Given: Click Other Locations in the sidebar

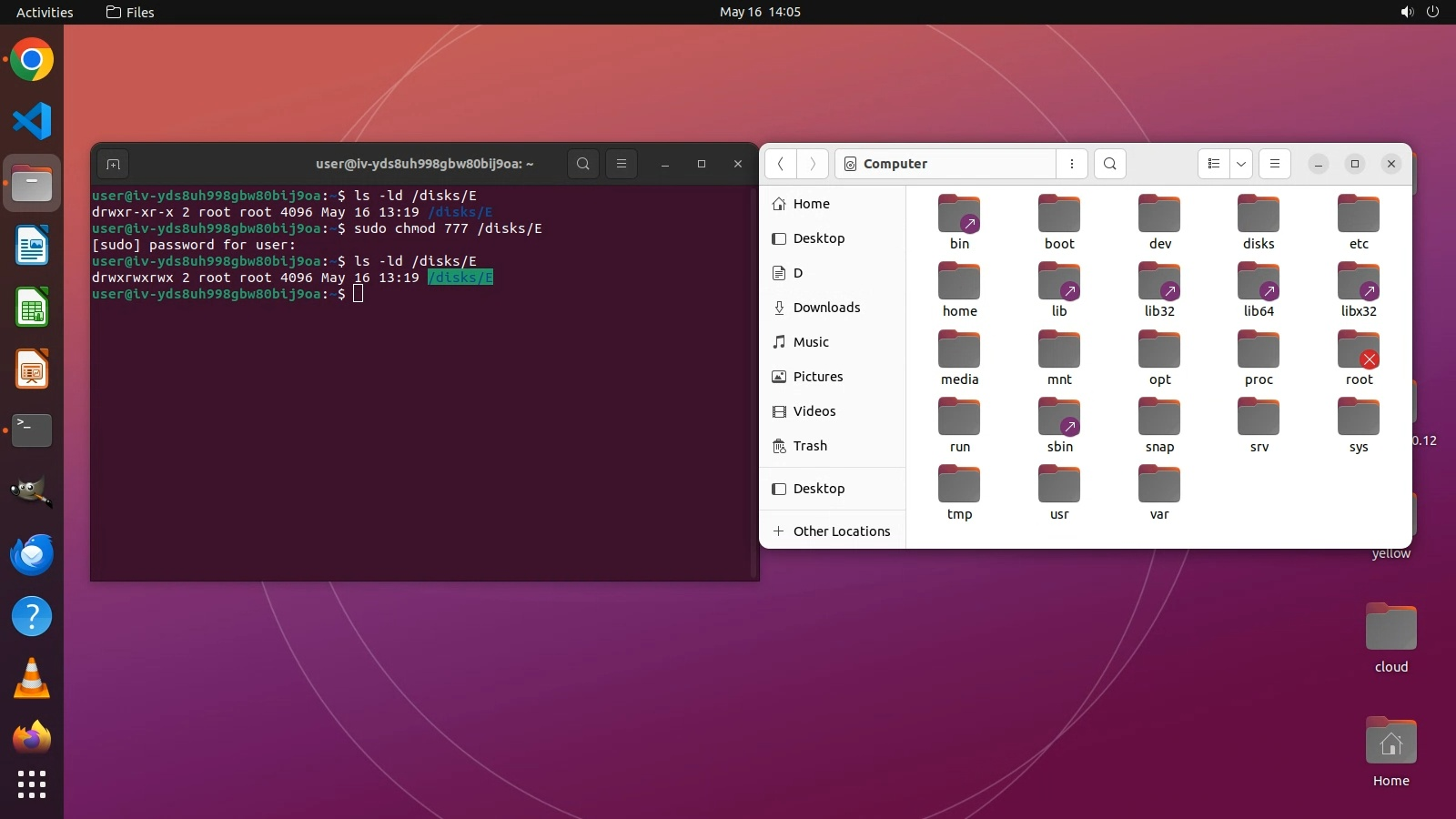Looking at the screenshot, I should (x=841, y=531).
